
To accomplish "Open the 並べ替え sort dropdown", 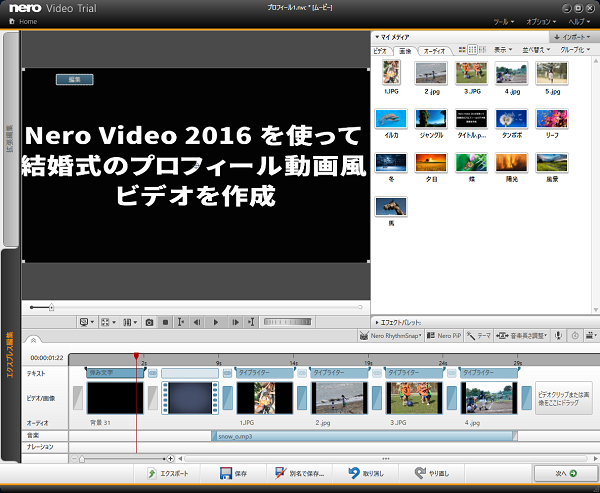I will click(x=536, y=50).
